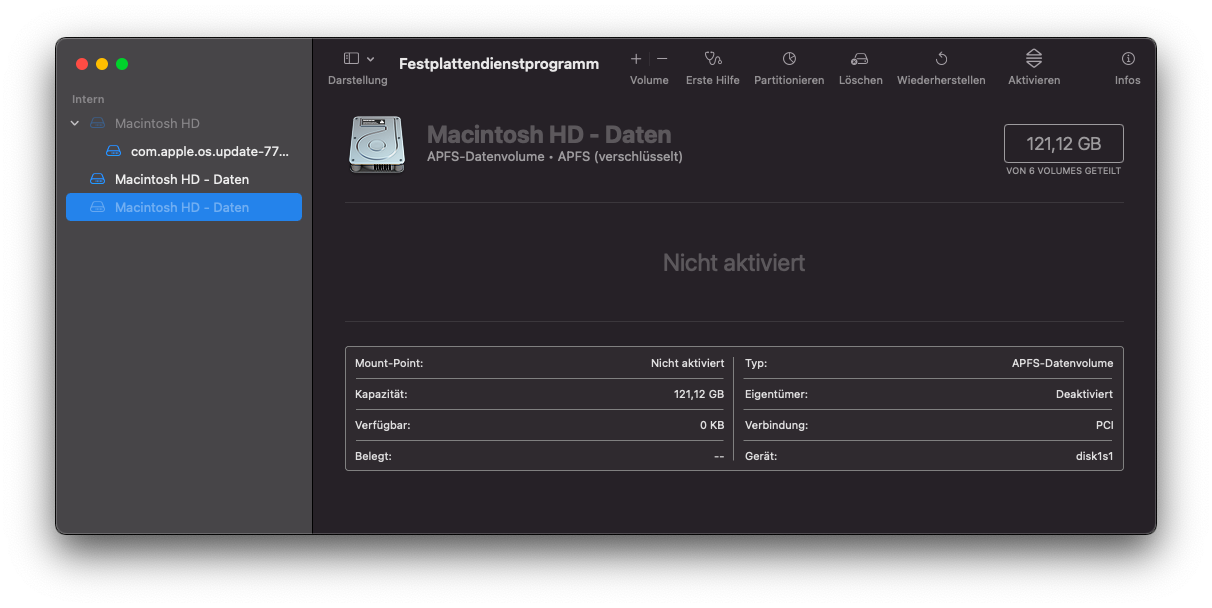
Task: Click the Intern sidebar section header
Action: click(x=88, y=99)
